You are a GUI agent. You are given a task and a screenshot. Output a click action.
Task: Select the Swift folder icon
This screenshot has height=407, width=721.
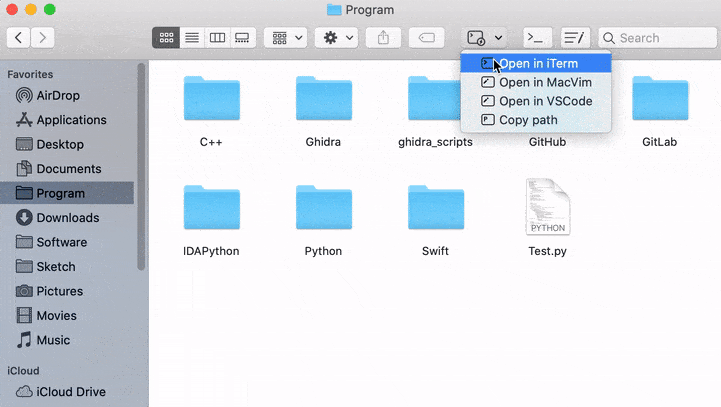436,207
